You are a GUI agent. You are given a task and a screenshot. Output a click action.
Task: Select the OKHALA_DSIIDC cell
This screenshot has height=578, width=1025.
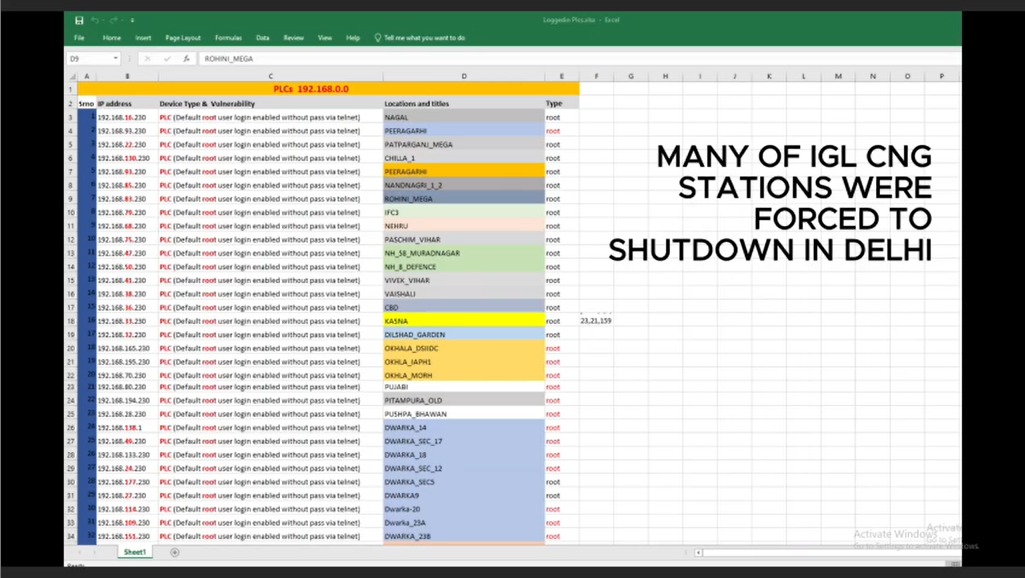464,348
